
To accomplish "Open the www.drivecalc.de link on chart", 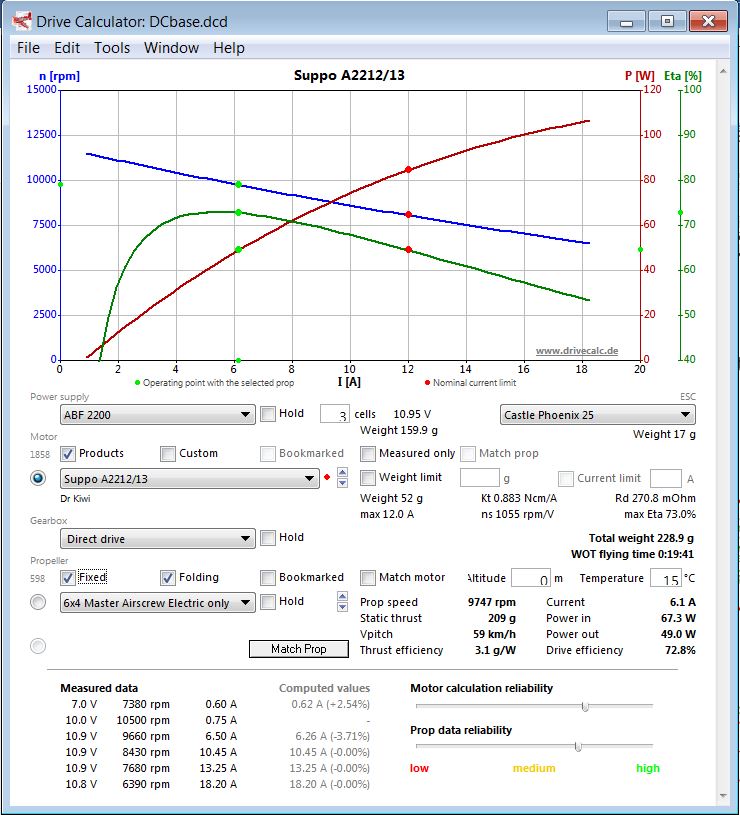I will tap(576, 351).
